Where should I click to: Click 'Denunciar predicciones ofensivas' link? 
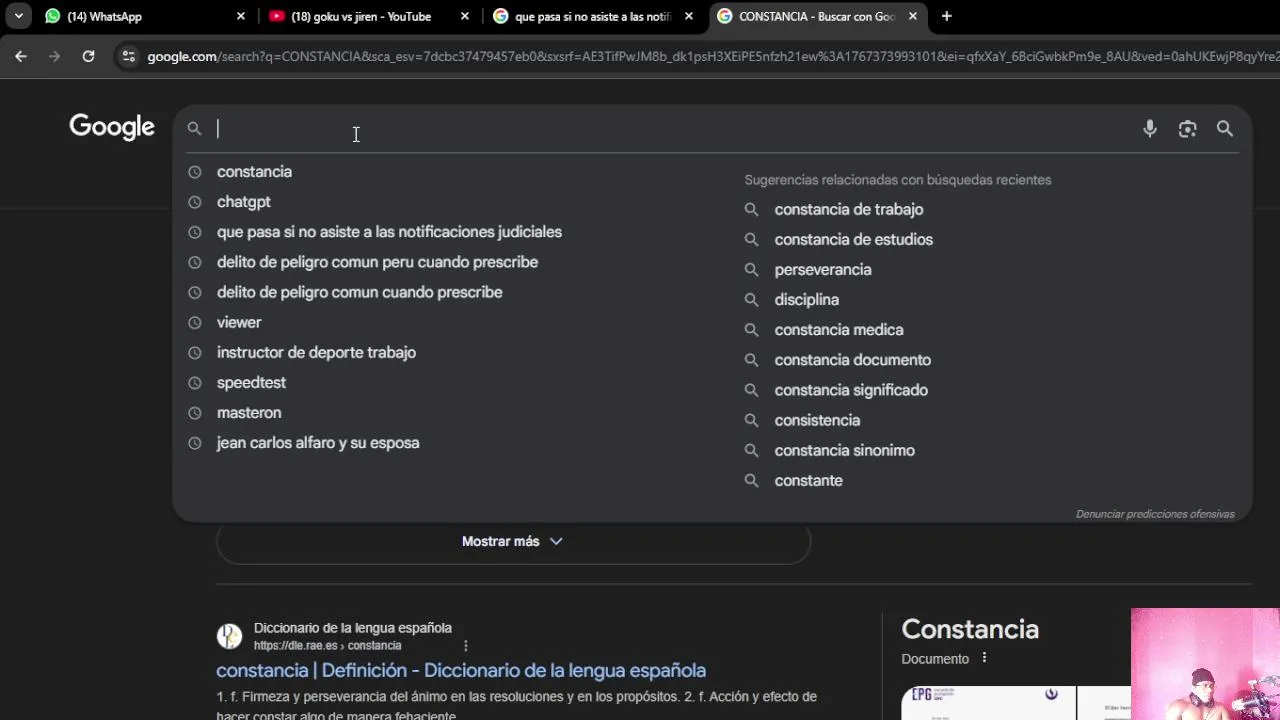tap(1155, 514)
